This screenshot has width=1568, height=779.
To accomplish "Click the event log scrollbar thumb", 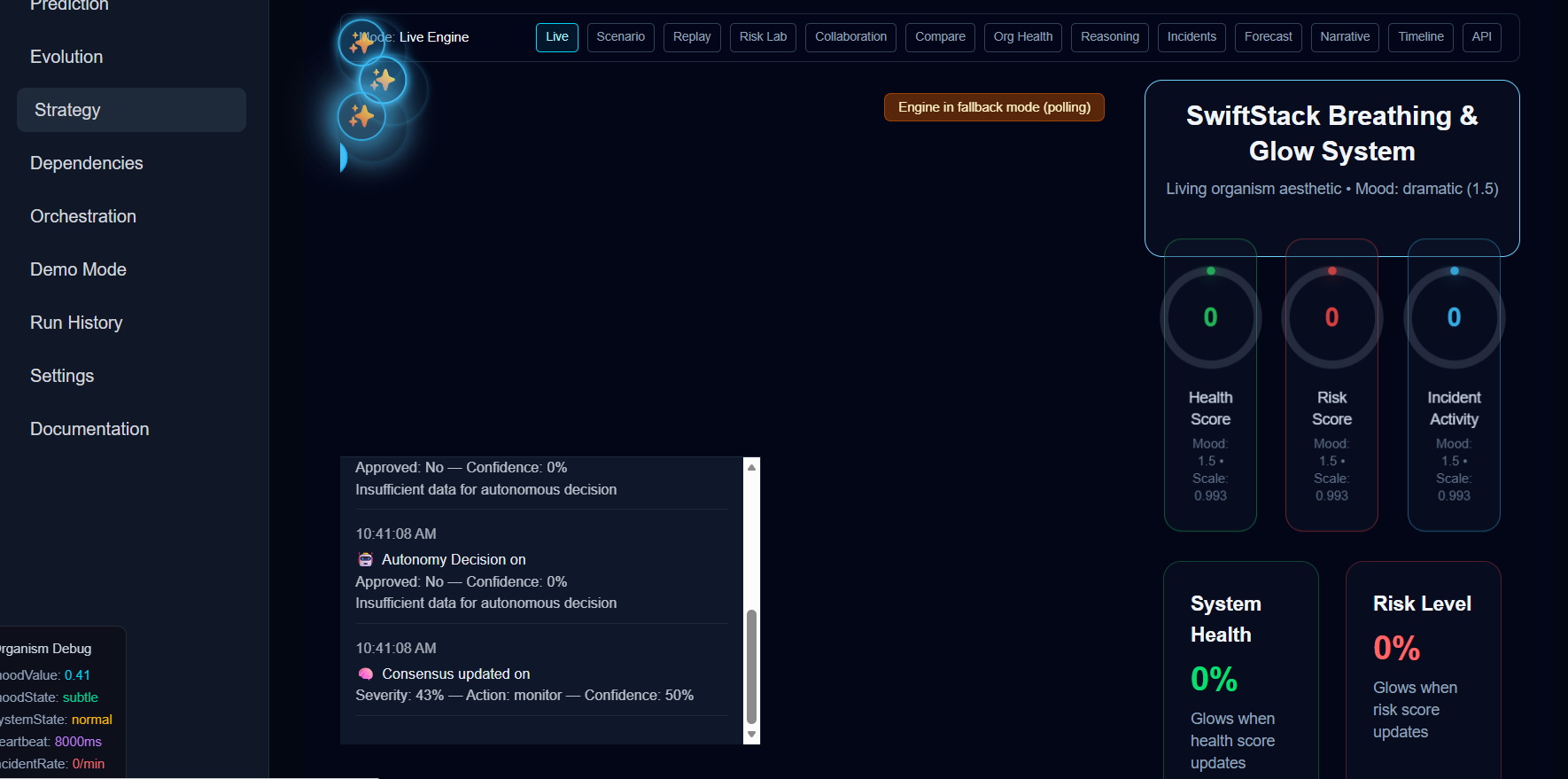I will pyautogui.click(x=751, y=666).
